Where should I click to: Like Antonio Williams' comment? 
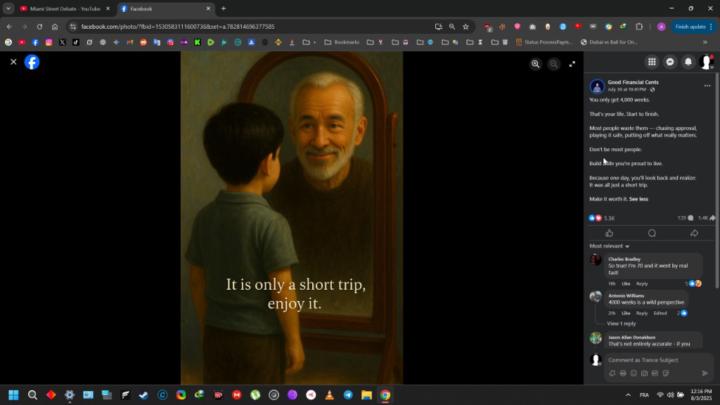[626, 313]
